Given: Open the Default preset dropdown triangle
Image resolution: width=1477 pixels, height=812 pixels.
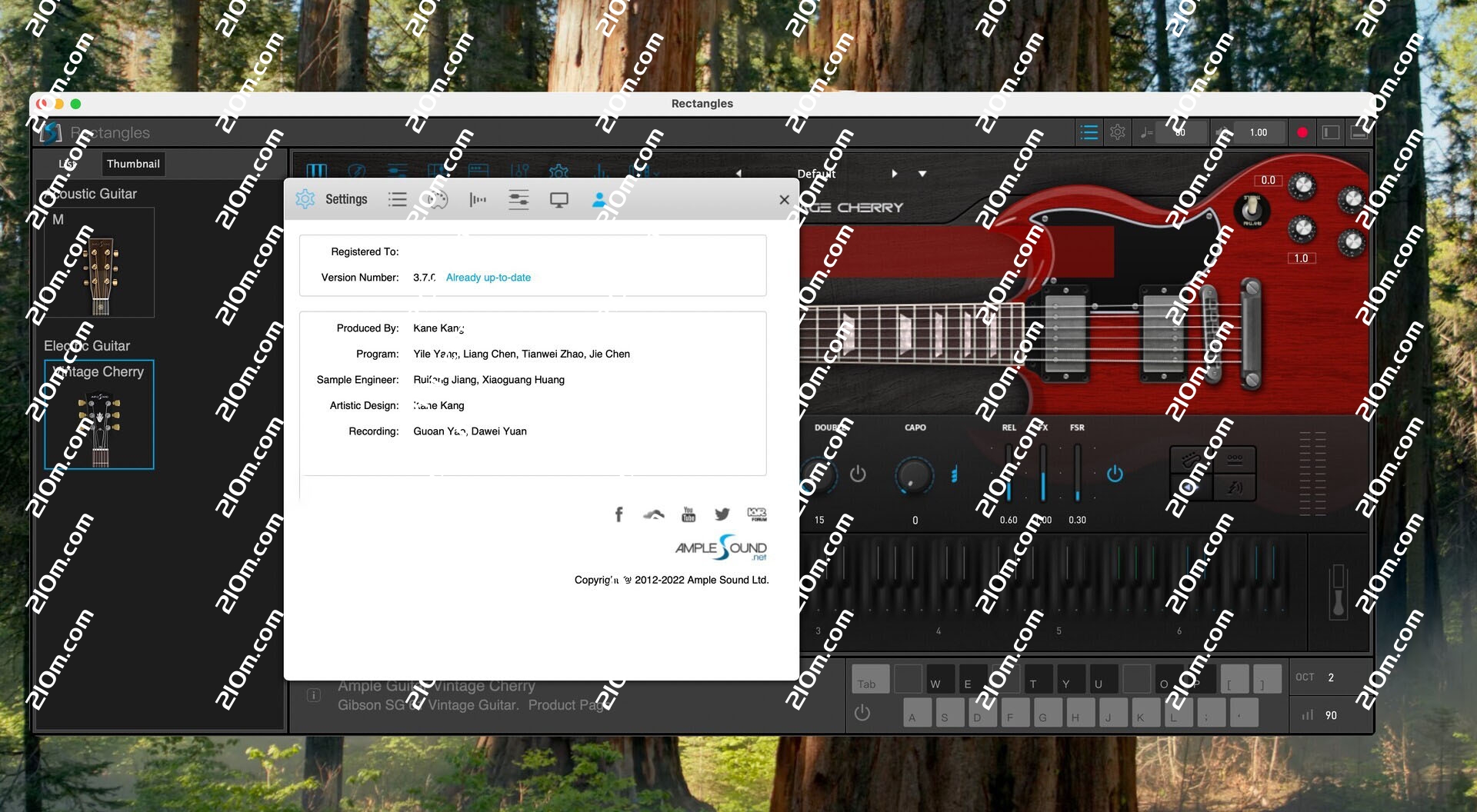Looking at the screenshot, I should [922, 174].
